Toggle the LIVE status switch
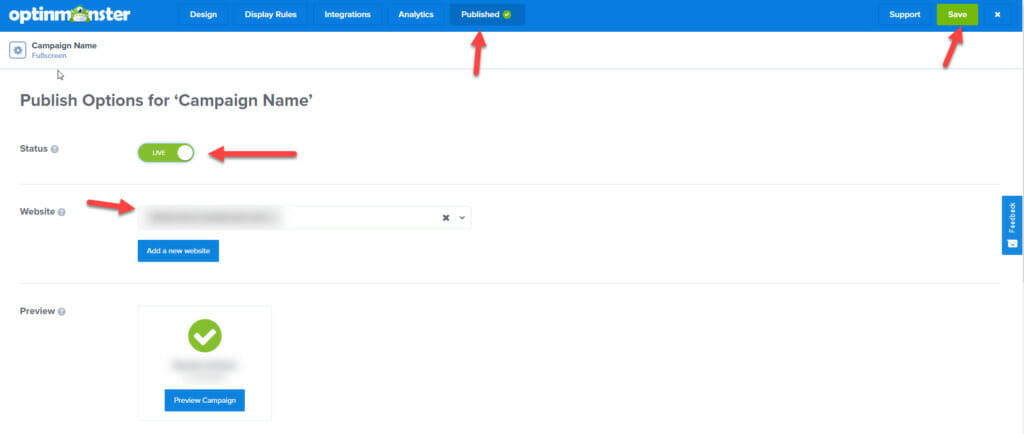 click(166, 153)
